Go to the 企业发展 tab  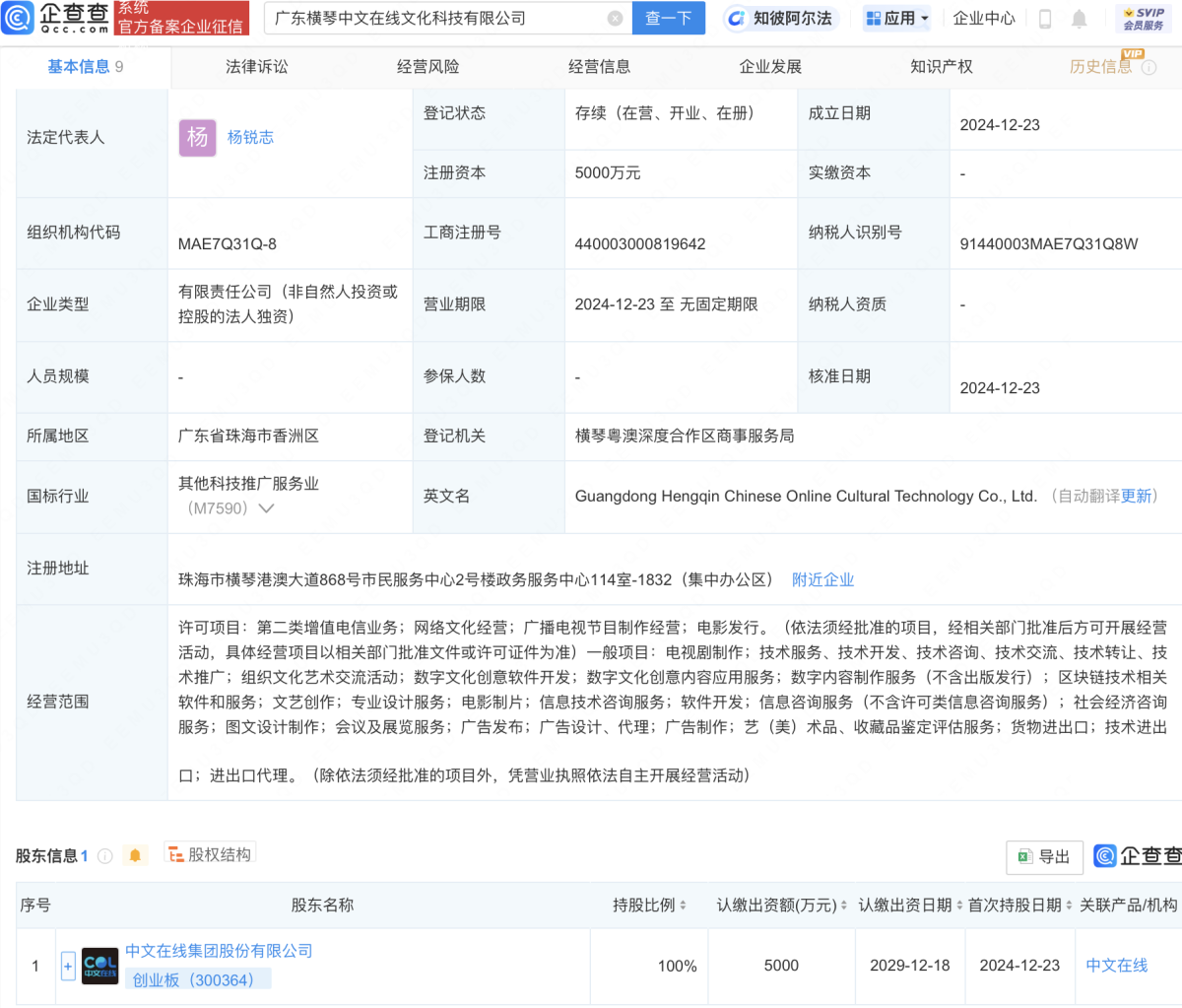[771, 67]
